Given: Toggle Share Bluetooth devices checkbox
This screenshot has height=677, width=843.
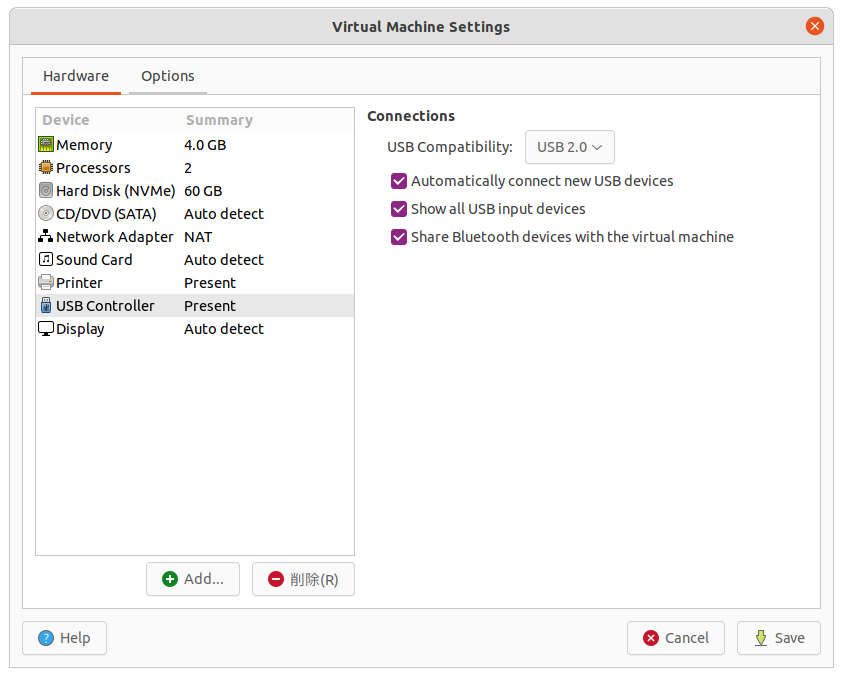Looking at the screenshot, I should [x=399, y=237].
